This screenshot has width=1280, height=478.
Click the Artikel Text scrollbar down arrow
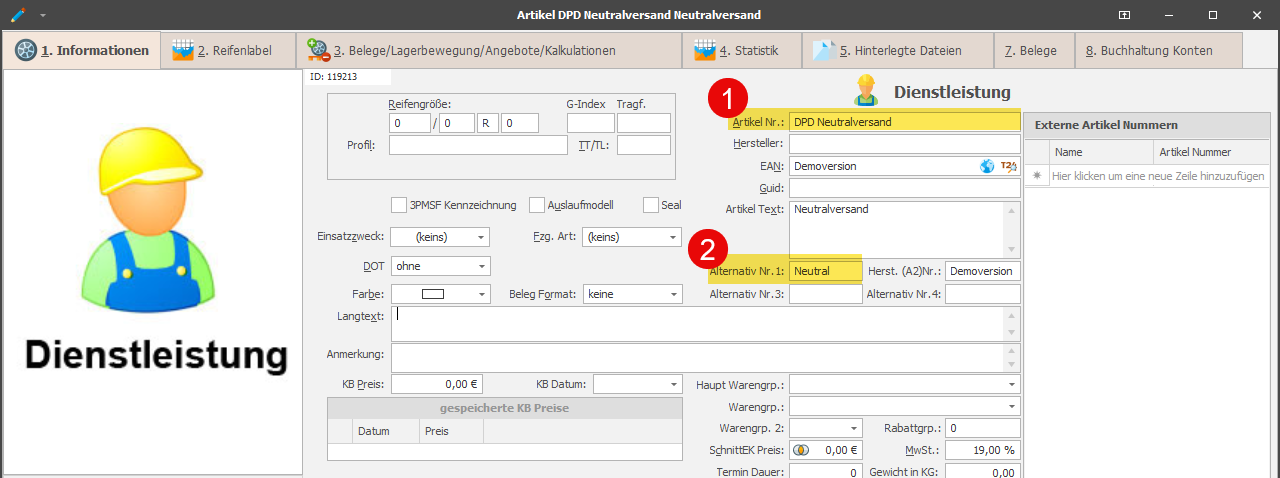tap(1012, 250)
